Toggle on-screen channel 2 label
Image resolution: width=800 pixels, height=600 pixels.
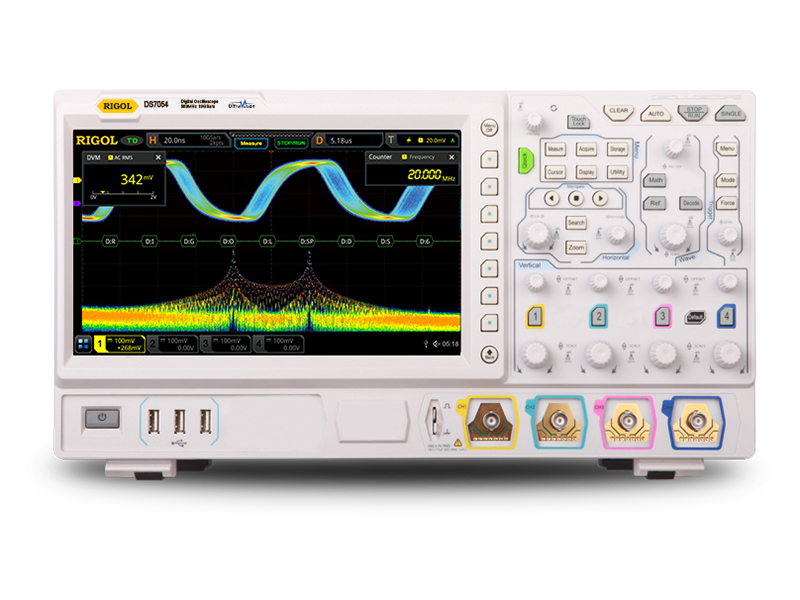click(172, 344)
